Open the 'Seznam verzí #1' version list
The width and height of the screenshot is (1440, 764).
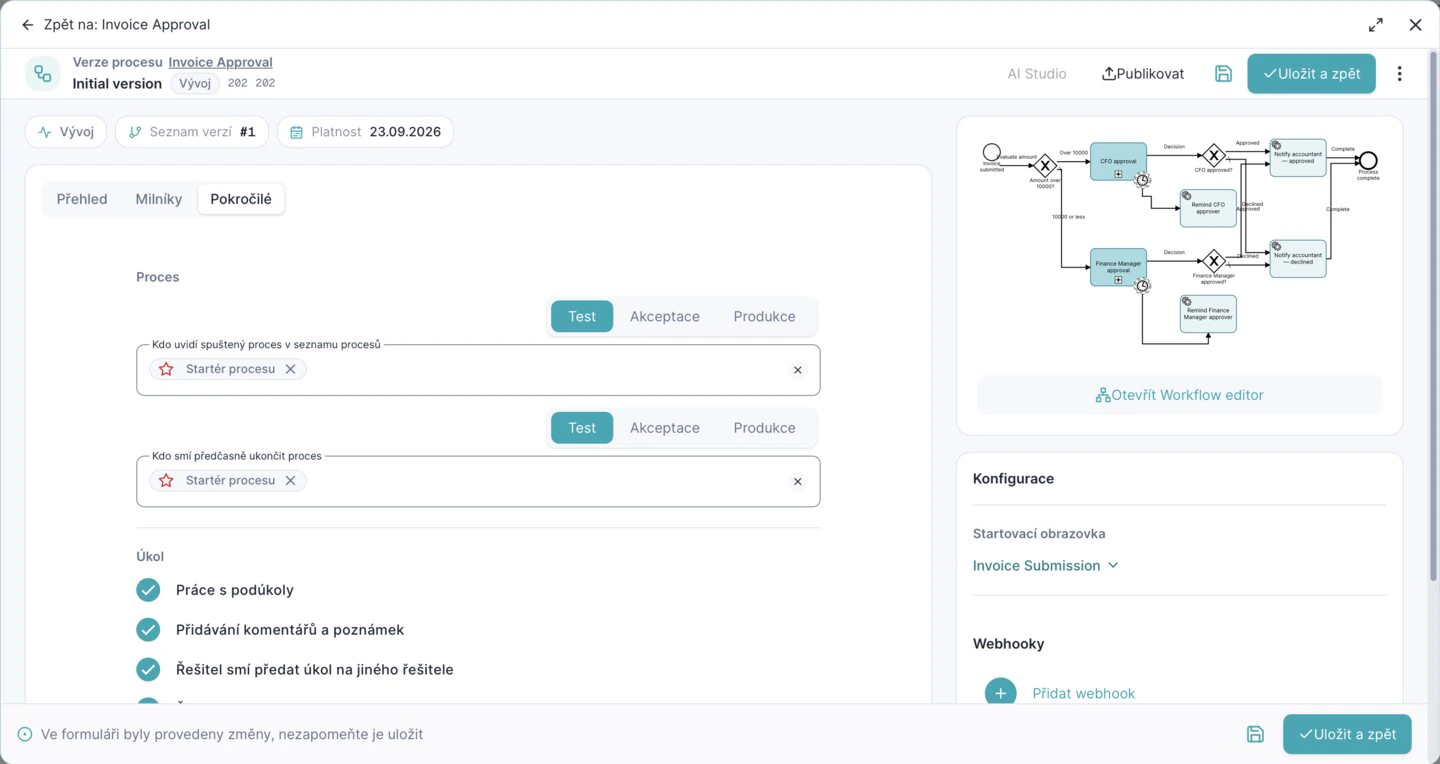[192, 132]
